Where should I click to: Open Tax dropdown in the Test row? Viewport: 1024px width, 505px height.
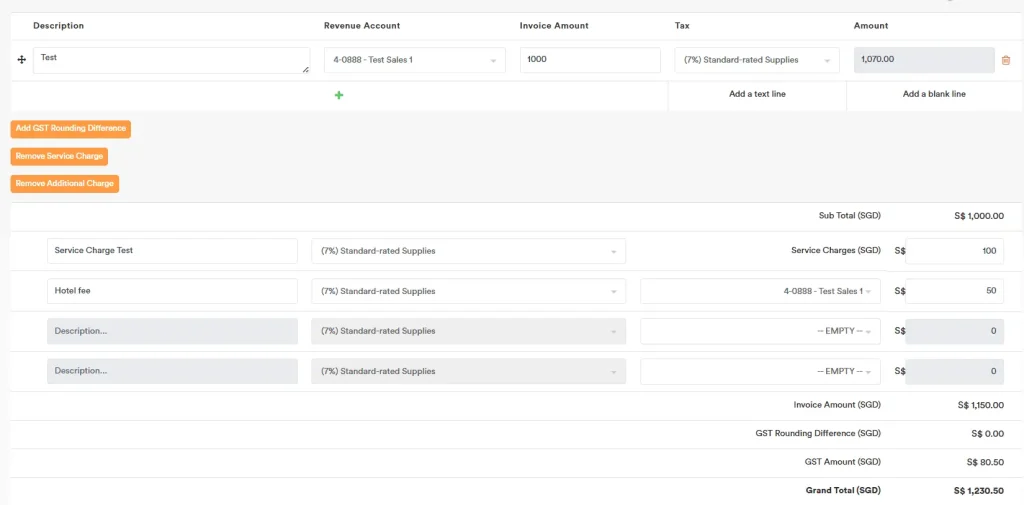tap(756, 60)
